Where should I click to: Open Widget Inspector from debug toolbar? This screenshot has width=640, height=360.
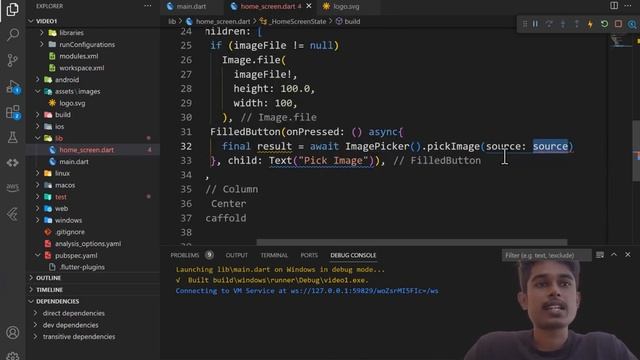(x=632, y=24)
